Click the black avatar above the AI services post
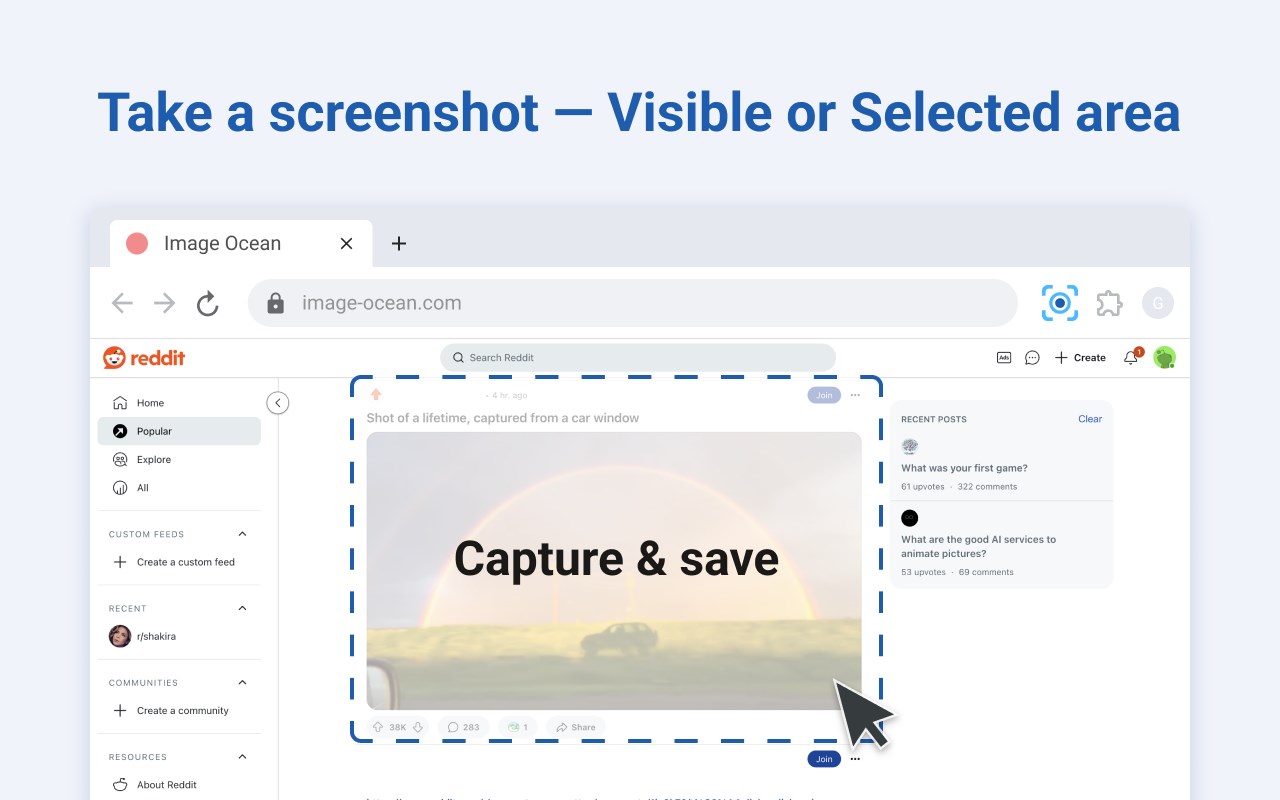Image resolution: width=1280 pixels, height=800 pixels. pos(909,518)
